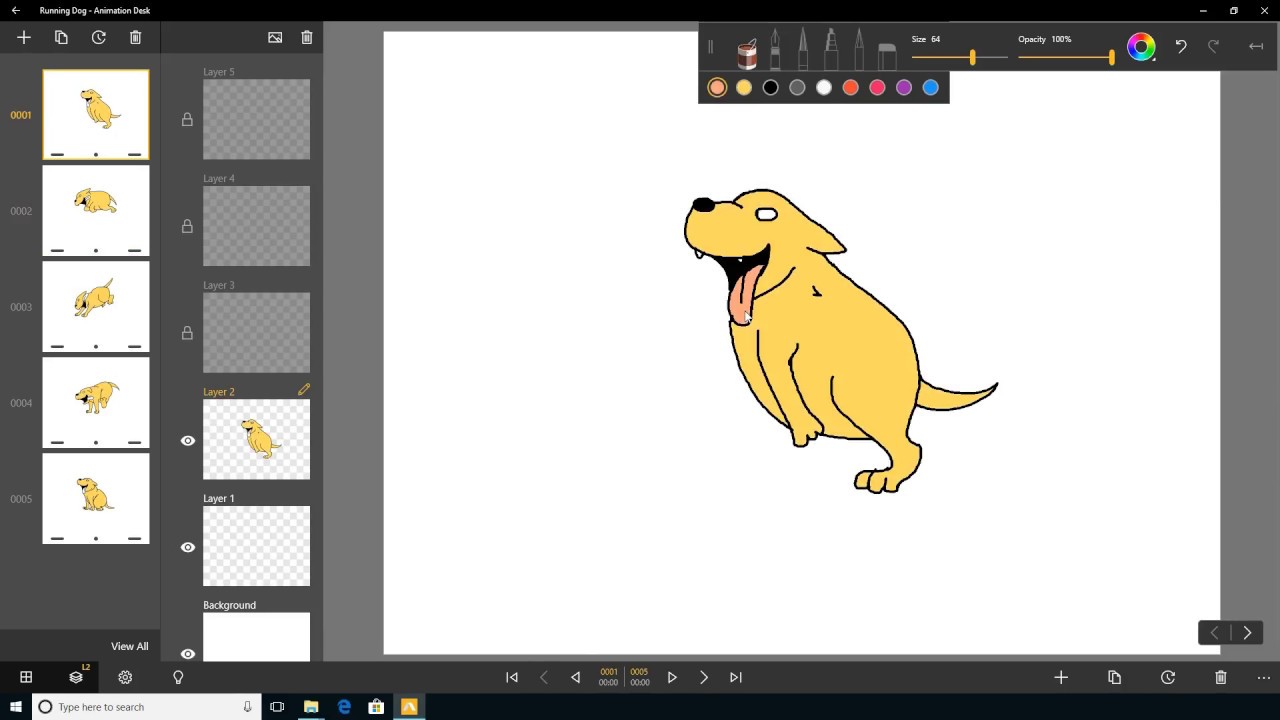Select the yellow color swatch
This screenshot has height=720, width=1280.
pyautogui.click(x=744, y=87)
